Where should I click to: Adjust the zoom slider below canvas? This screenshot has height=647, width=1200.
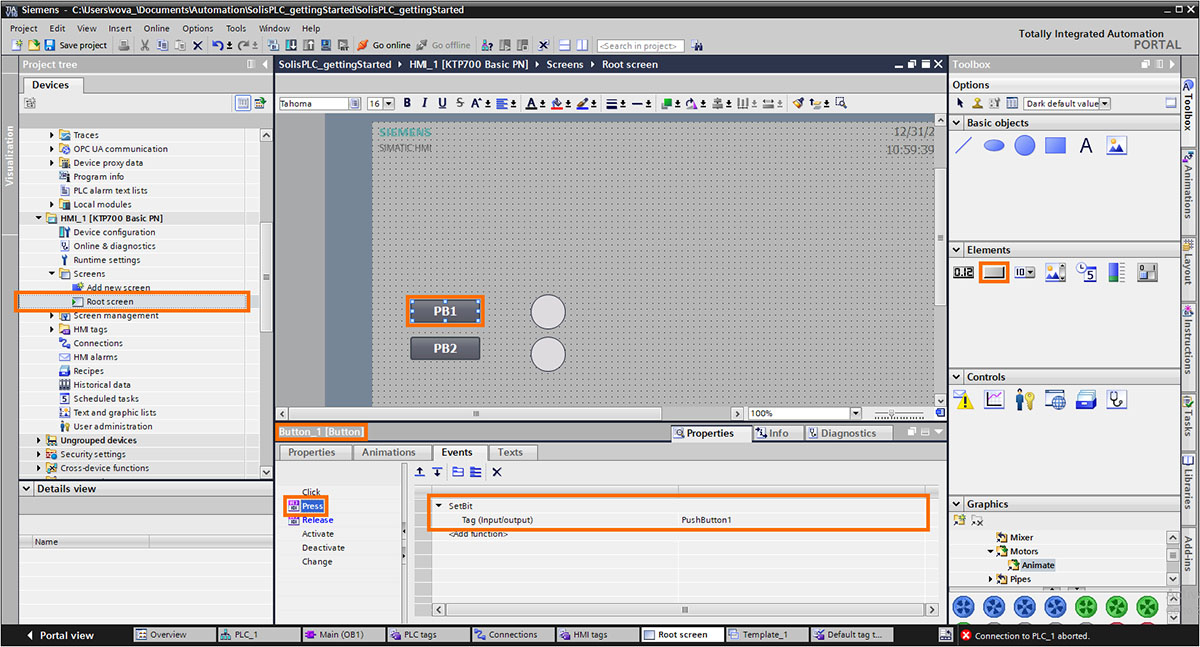tap(893, 413)
